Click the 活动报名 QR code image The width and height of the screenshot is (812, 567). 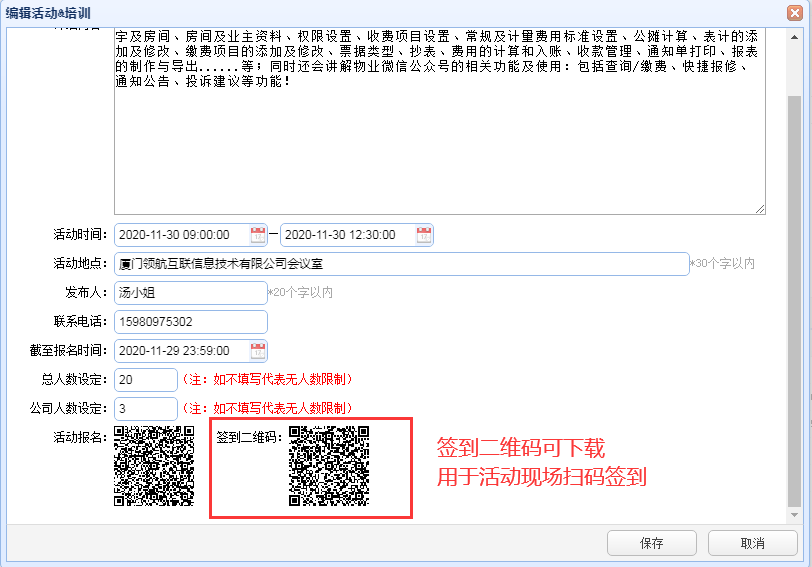pos(153,465)
